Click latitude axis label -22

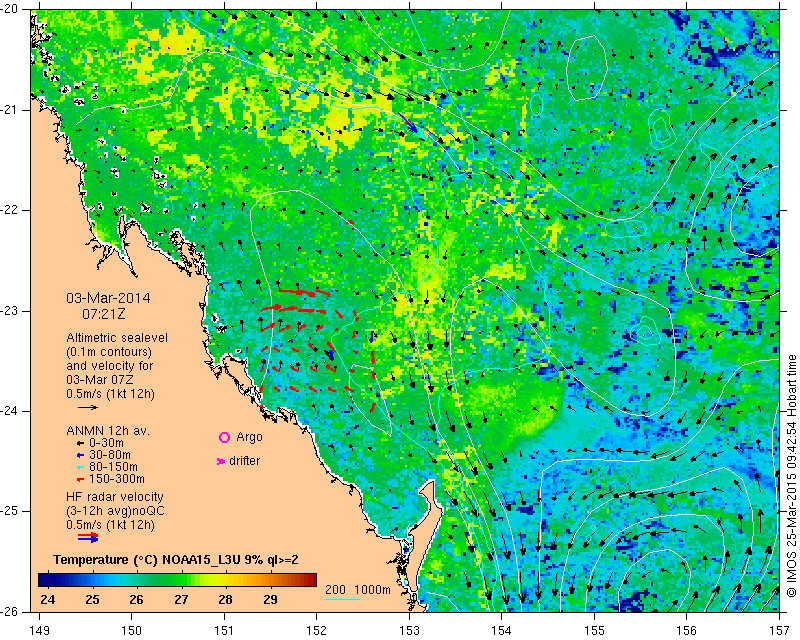tap(9, 210)
